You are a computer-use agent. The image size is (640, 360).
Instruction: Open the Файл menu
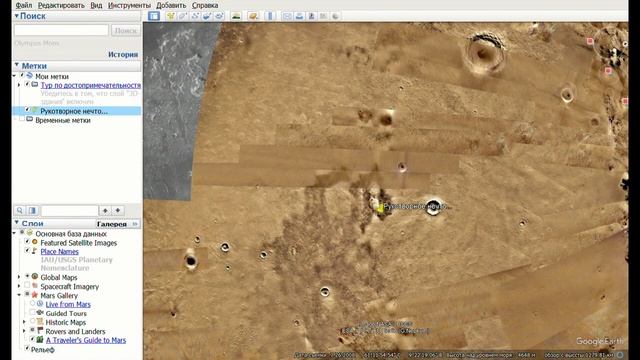pyautogui.click(x=24, y=5)
